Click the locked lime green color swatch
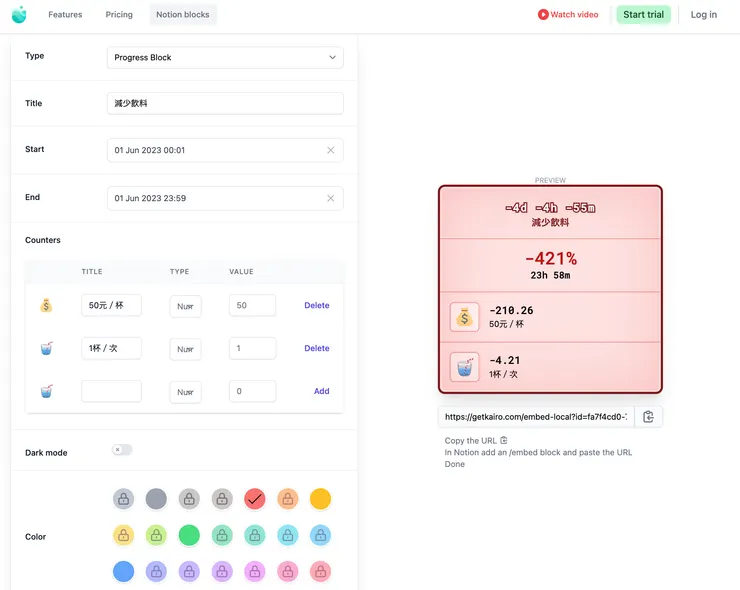Screen dimensions: 740x590 coord(156,535)
